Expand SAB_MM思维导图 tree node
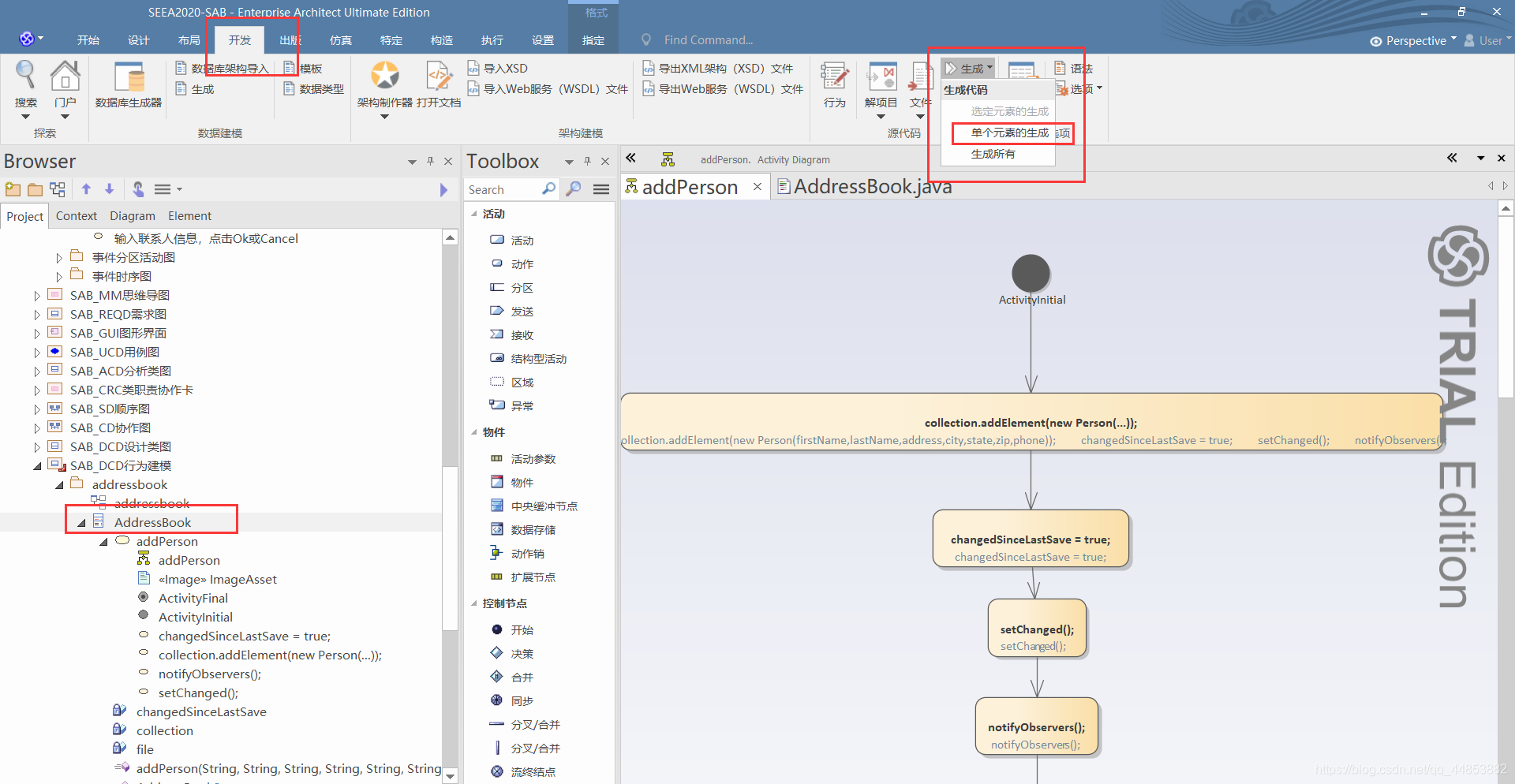The image size is (1515, 784). (36, 296)
